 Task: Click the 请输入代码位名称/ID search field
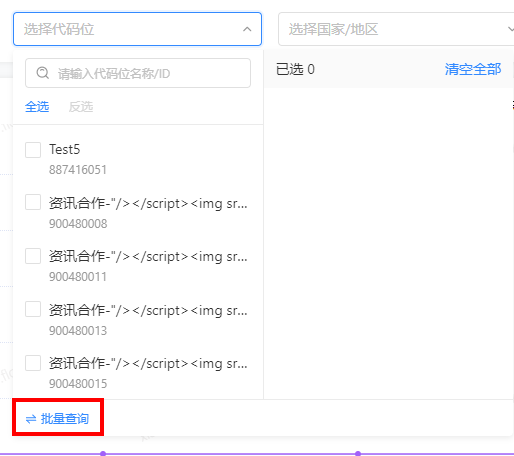tap(138, 73)
